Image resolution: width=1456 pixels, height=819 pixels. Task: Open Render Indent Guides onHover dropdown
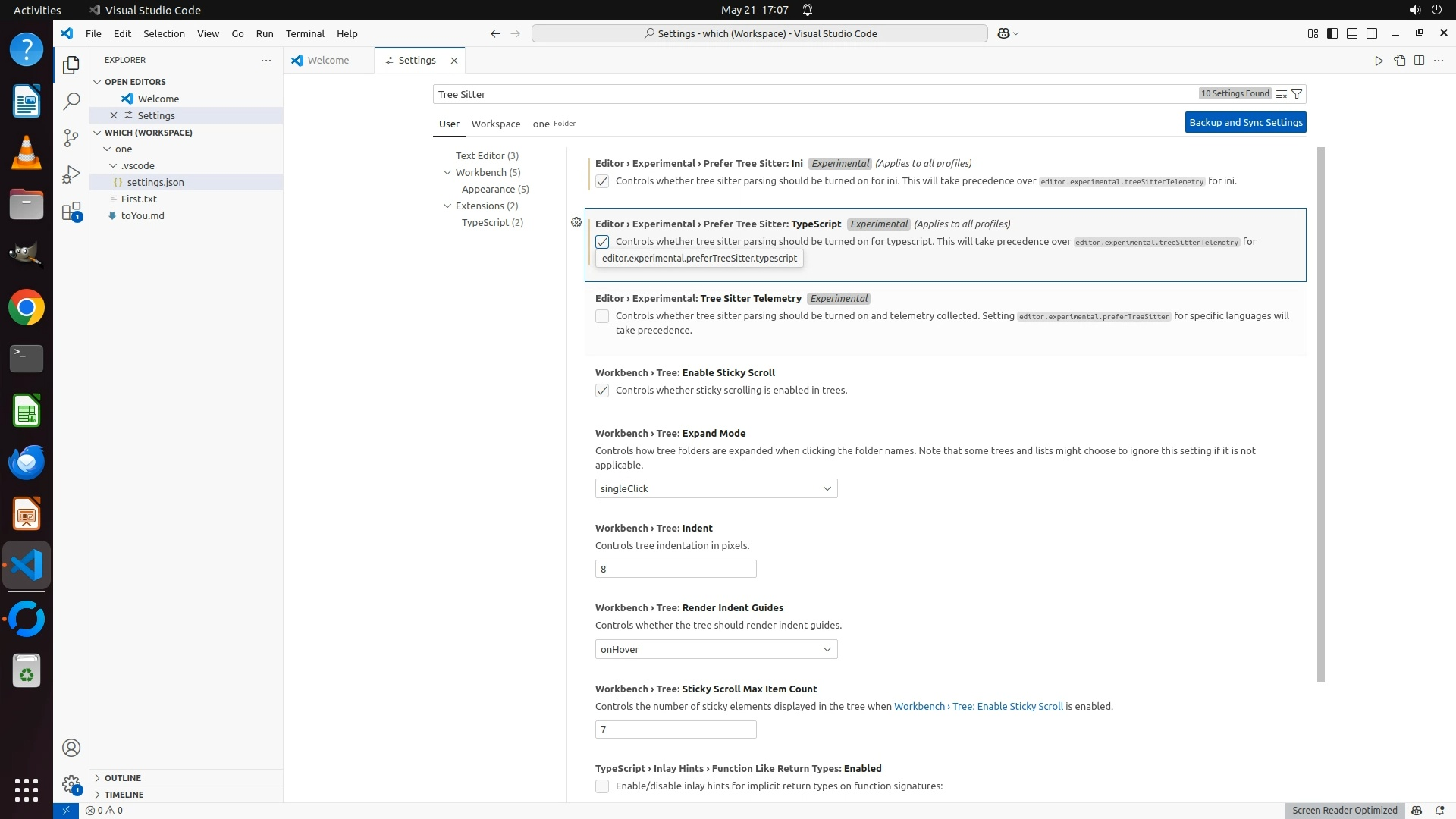[x=716, y=649]
